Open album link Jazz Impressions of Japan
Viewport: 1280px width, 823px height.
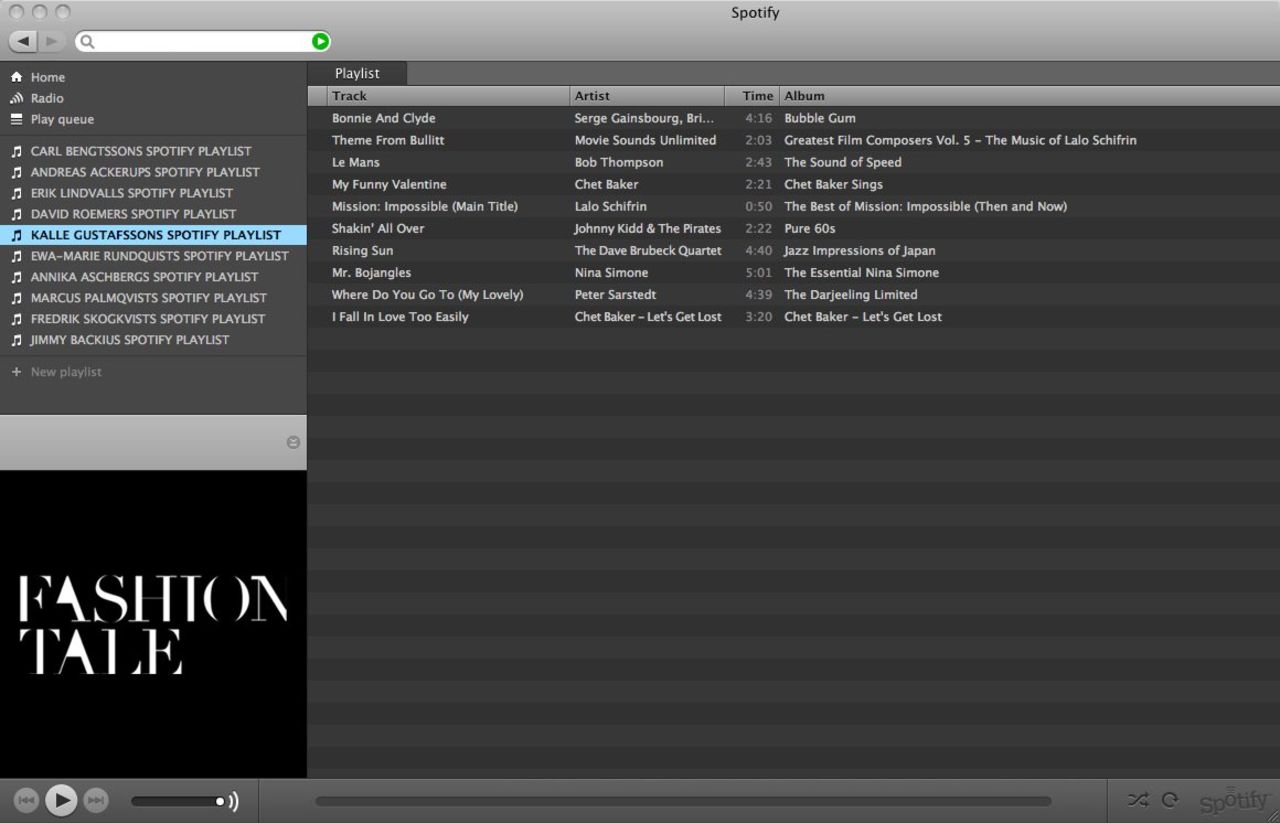[860, 250]
